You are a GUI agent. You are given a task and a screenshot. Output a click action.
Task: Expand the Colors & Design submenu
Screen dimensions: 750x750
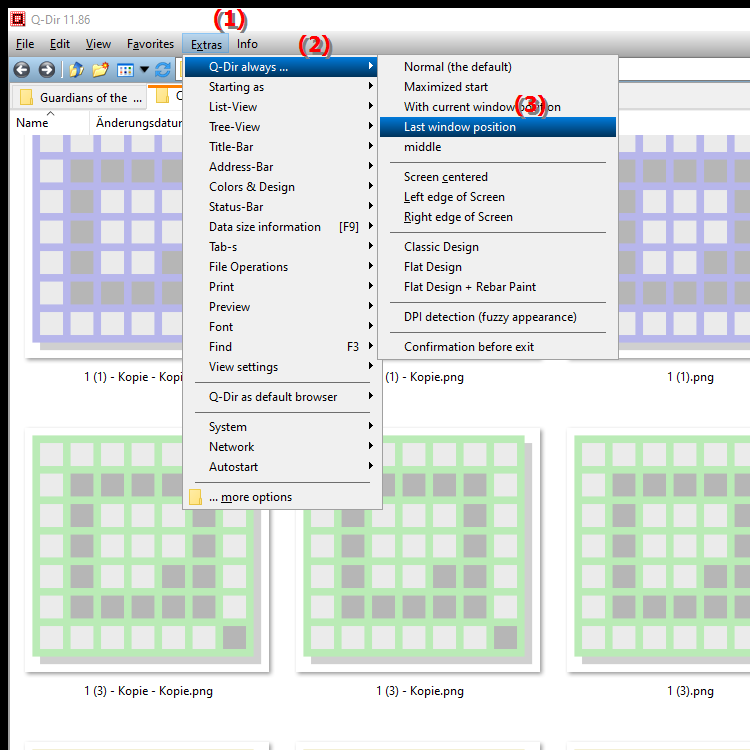[x=281, y=187]
